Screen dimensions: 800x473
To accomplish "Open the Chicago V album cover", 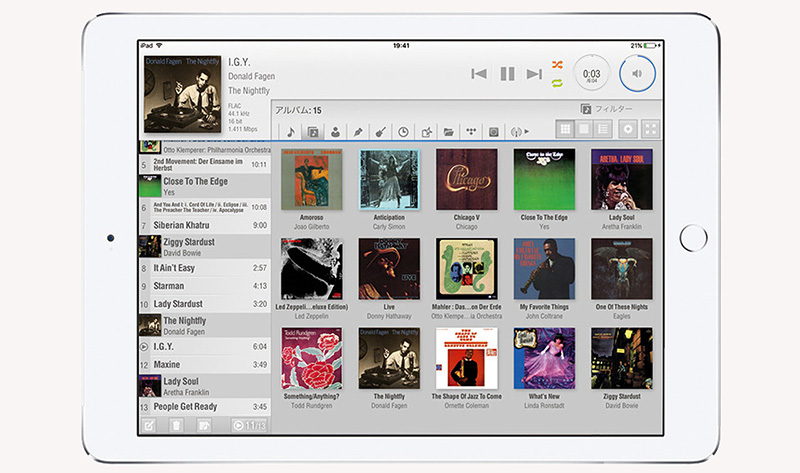I will click(x=466, y=179).
